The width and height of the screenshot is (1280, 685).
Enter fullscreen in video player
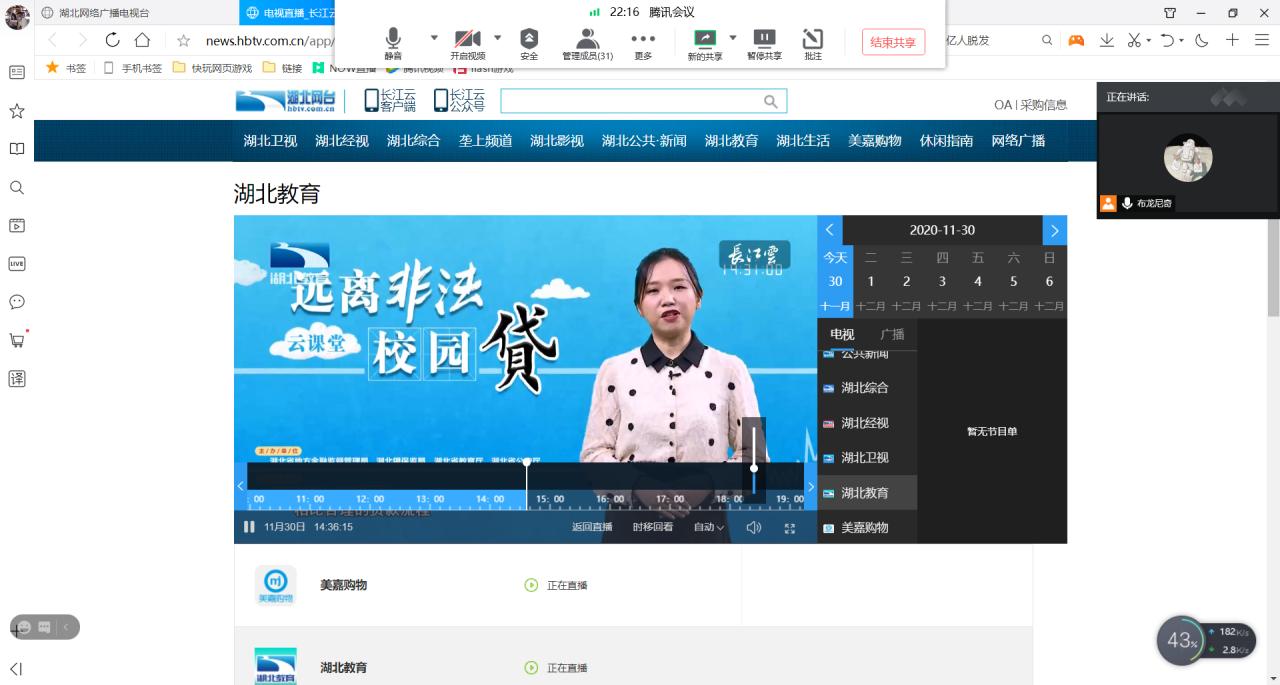pos(789,527)
